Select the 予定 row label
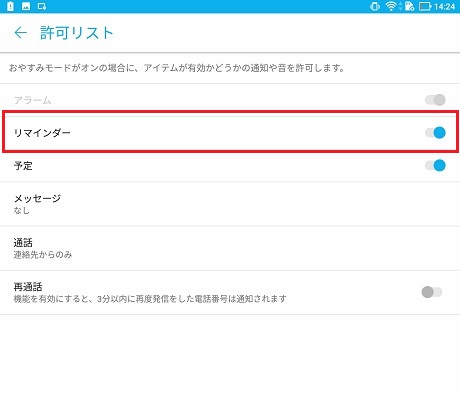This screenshot has height=399, width=460. tap(23, 166)
